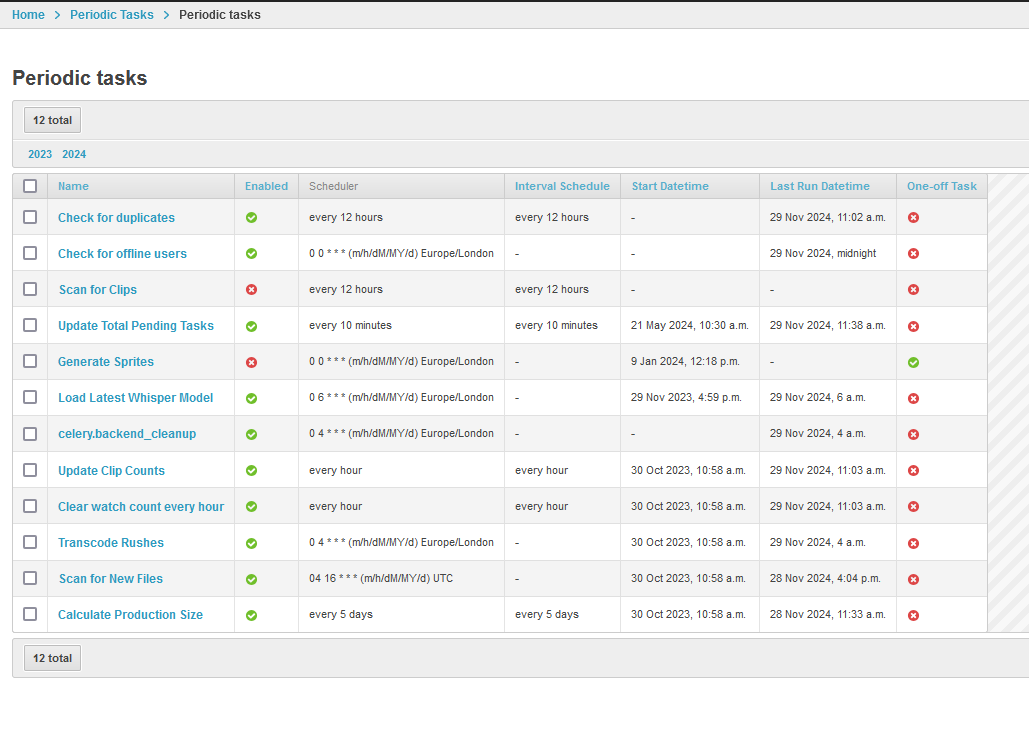Click the top 12 total button
1029x736 pixels.
click(52, 120)
